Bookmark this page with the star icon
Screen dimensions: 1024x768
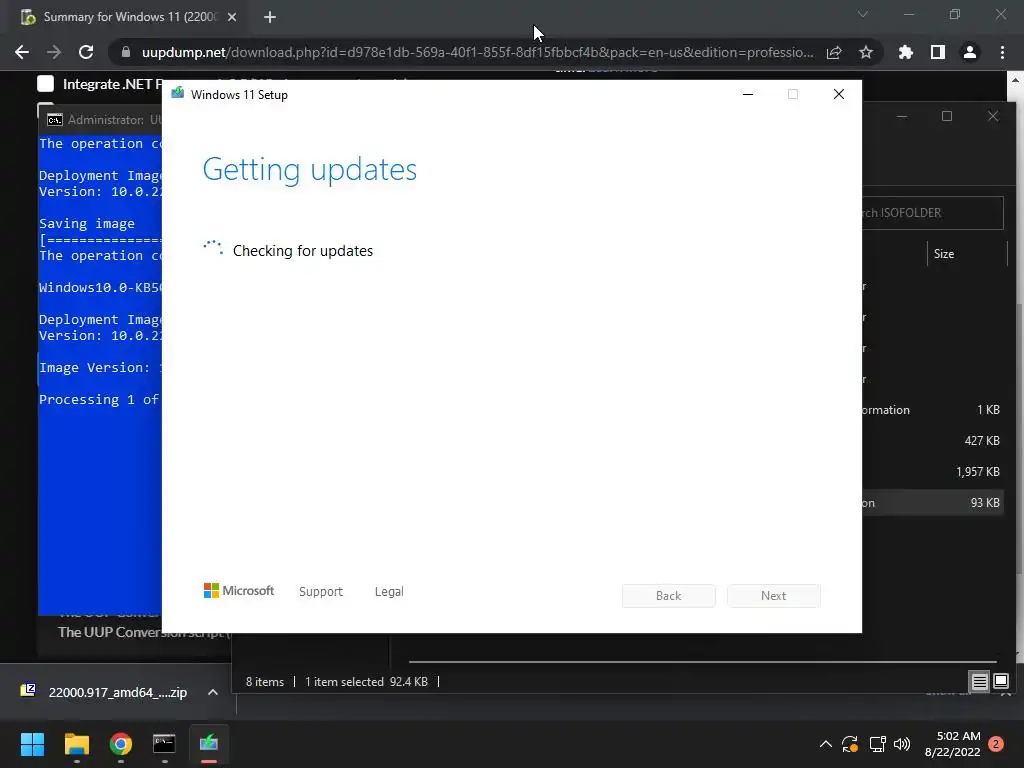click(866, 52)
